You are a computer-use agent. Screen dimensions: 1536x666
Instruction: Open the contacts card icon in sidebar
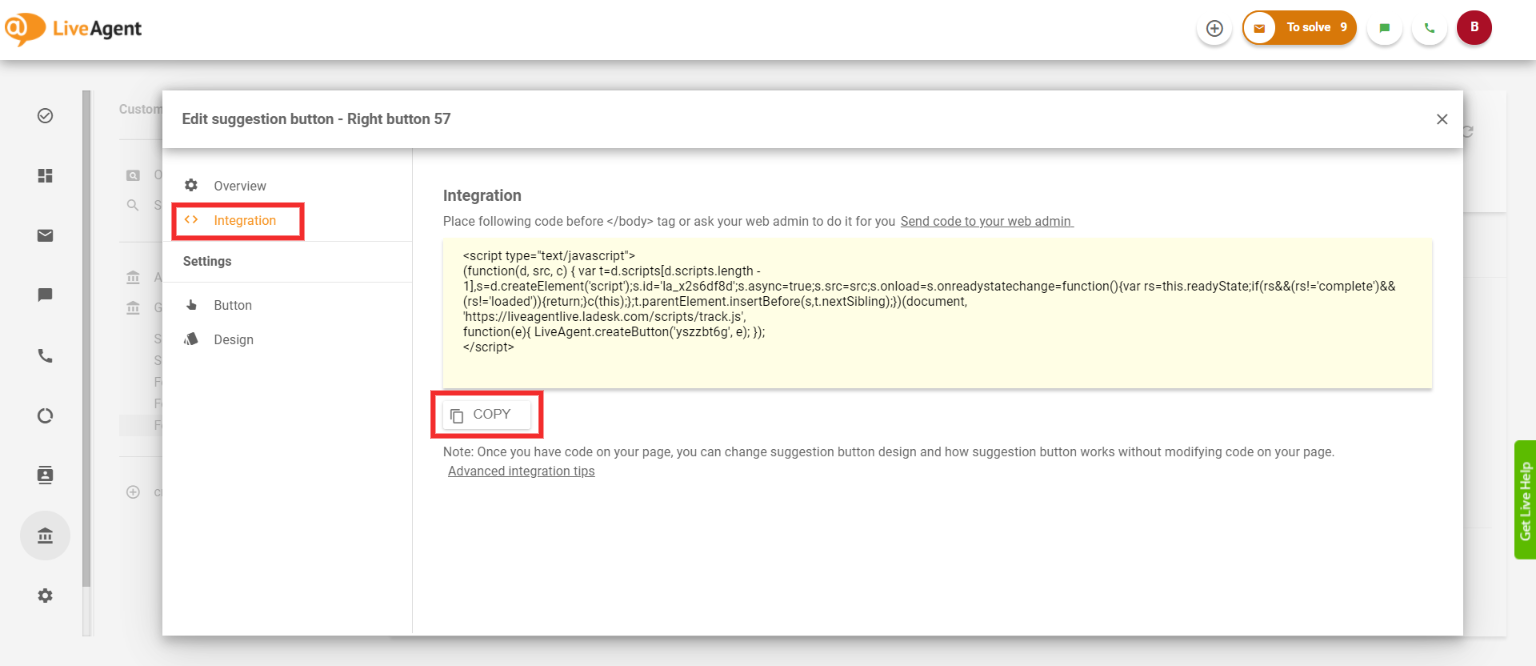pyautogui.click(x=45, y=476)
